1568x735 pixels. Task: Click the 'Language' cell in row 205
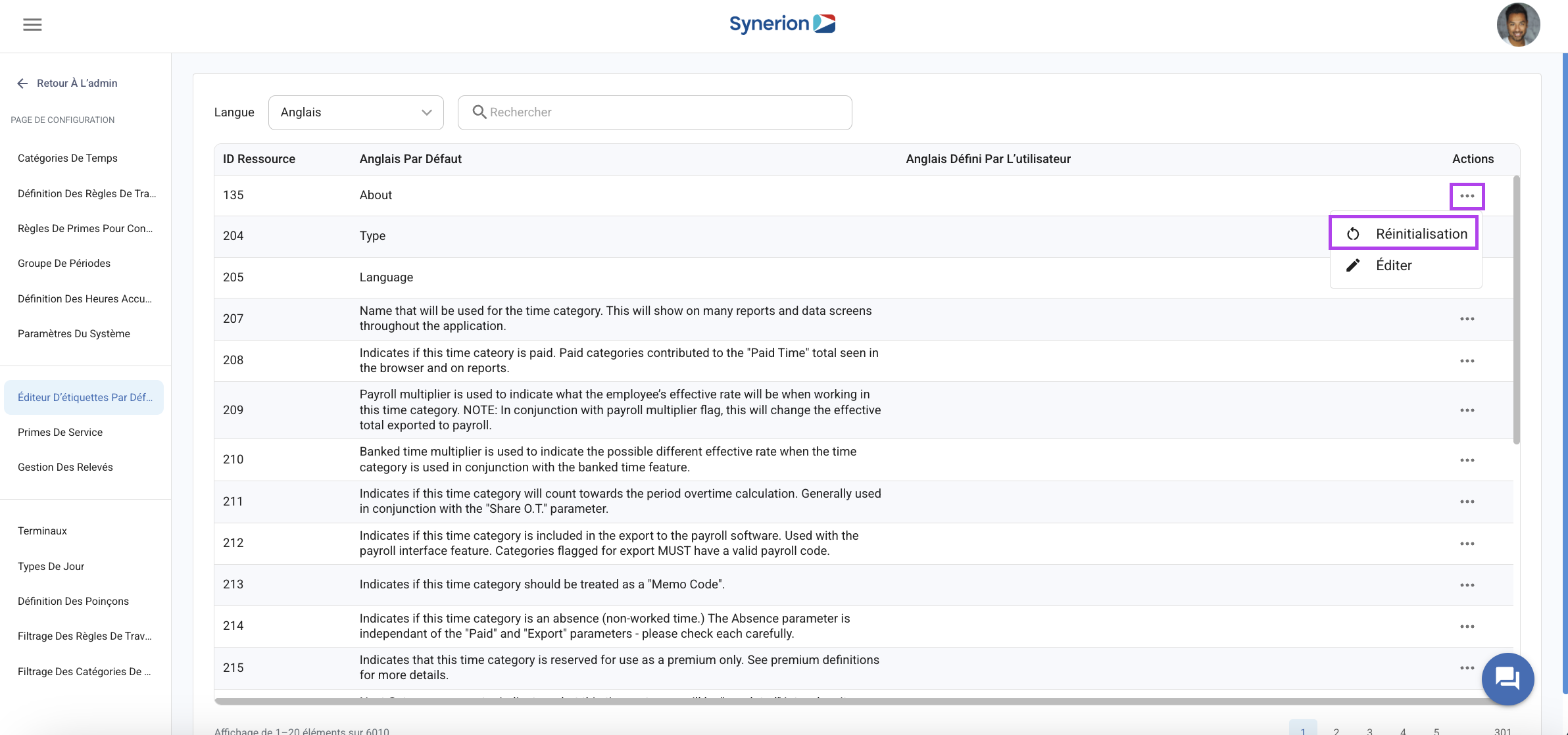pos(386,277)
